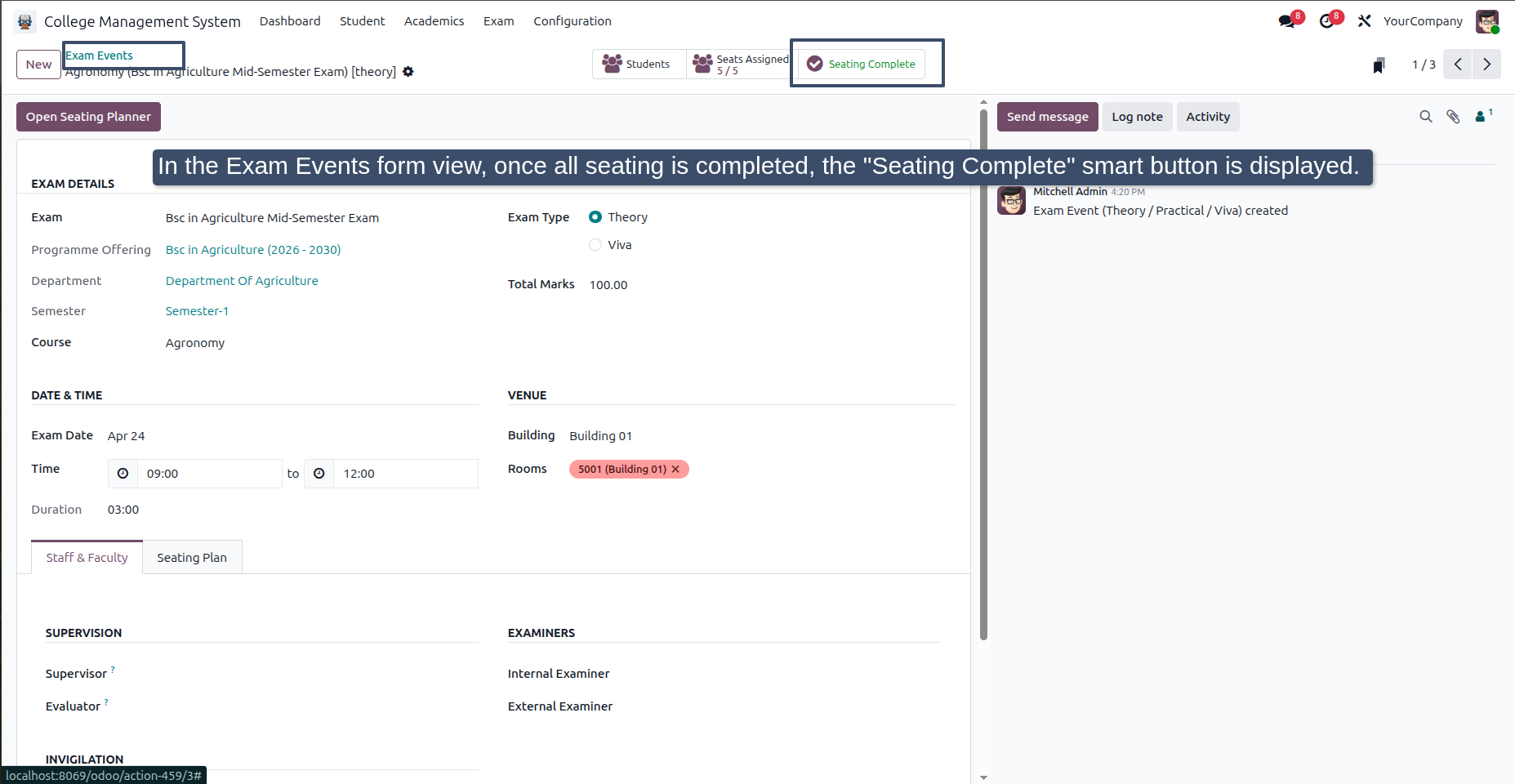The height and width of the screenshot is (784, 1515).
Task: Open the Activity scheduling button
Action: click(1208, 117)
